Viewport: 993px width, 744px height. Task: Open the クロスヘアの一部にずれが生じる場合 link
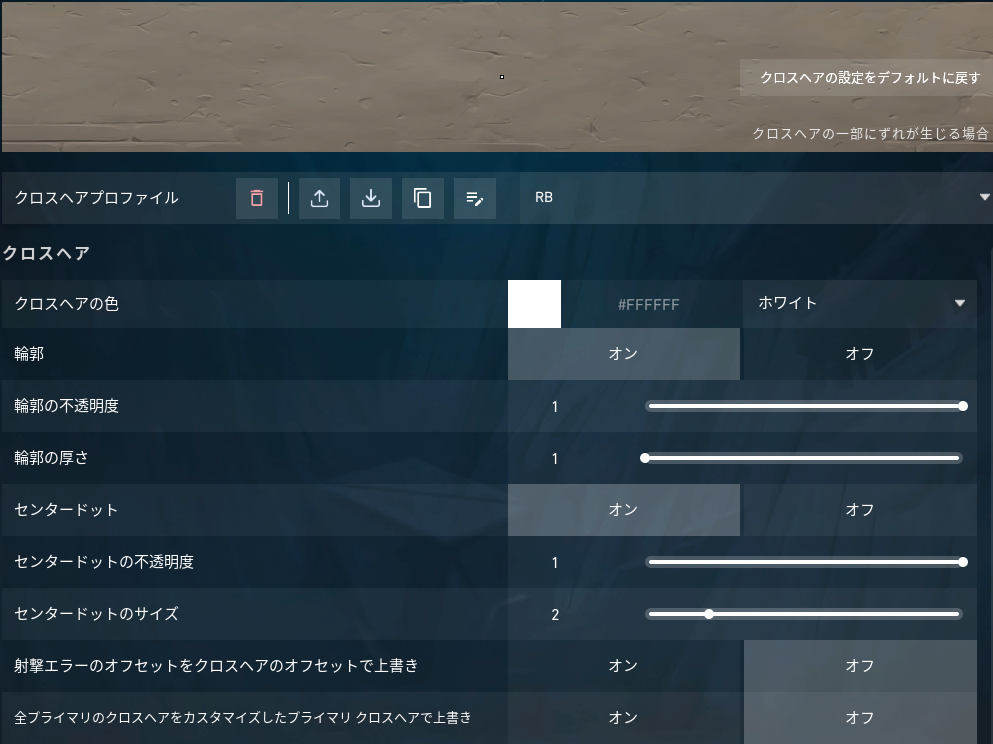tap(871, 133)
